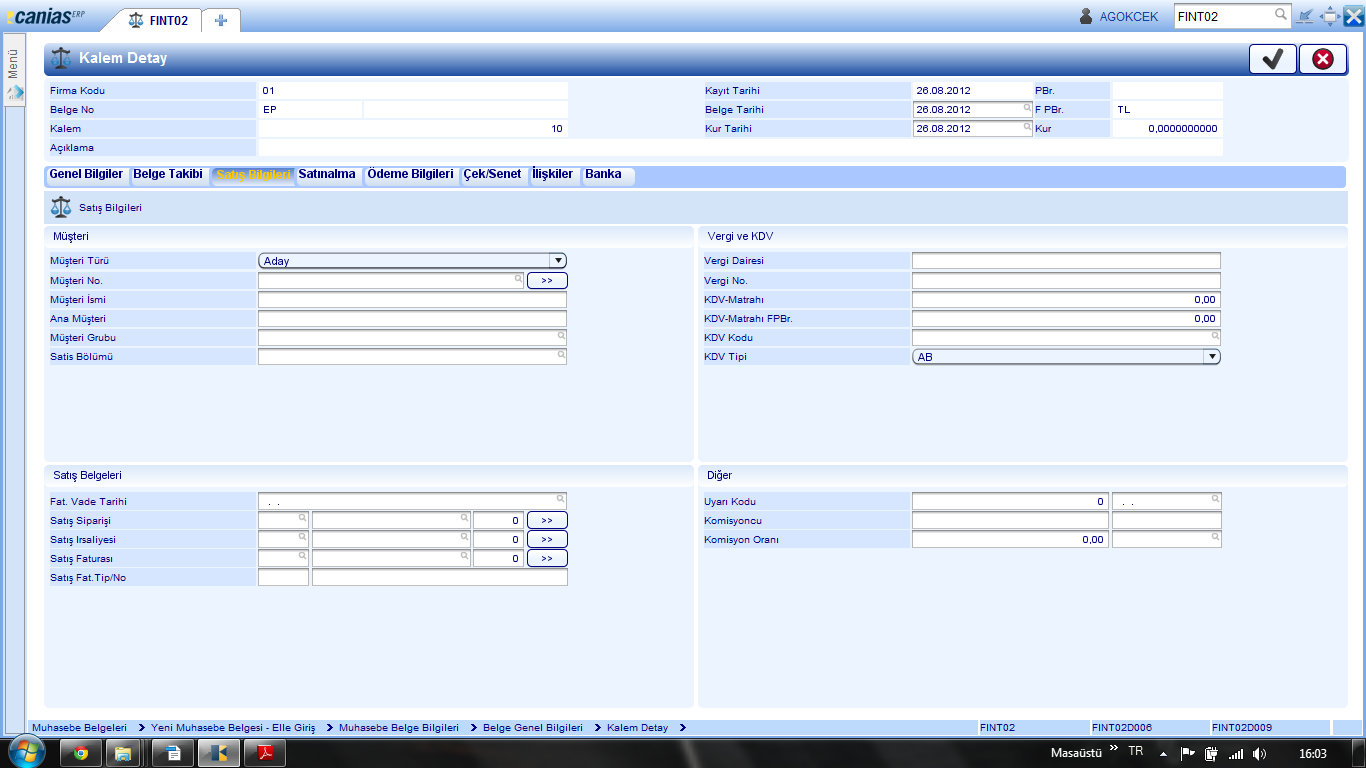
Task: Go to Yeni Muhasebe Belgesi - Elle Giriş breadcrumb
Action: pos(233,728)
